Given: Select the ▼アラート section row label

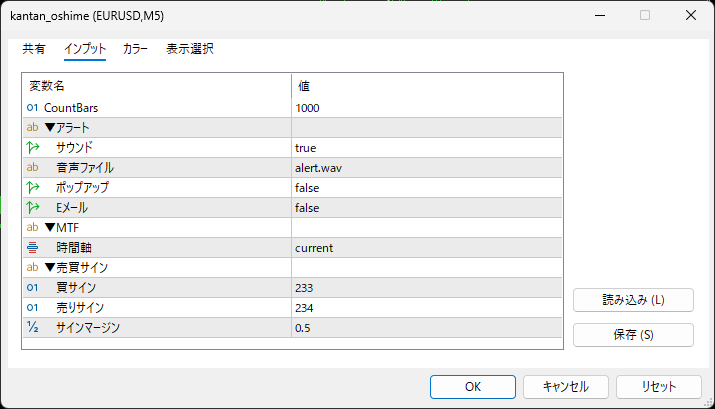Looking at the screenshot, I should [x=67, y=128].
